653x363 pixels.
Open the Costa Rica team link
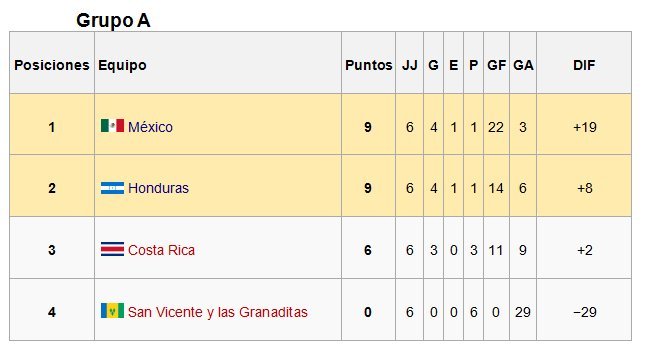161,250
